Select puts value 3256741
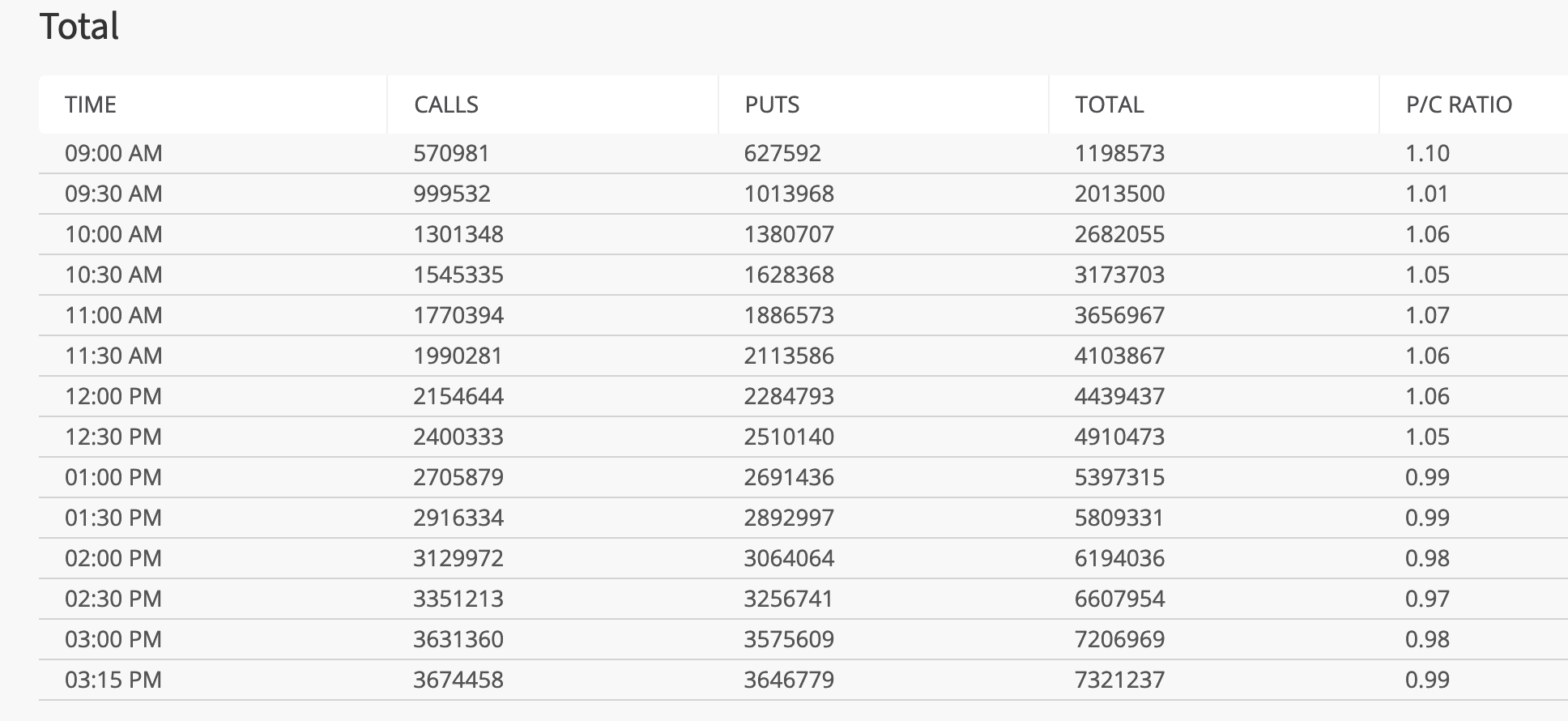1568x721 pixels. coord(789,599)
